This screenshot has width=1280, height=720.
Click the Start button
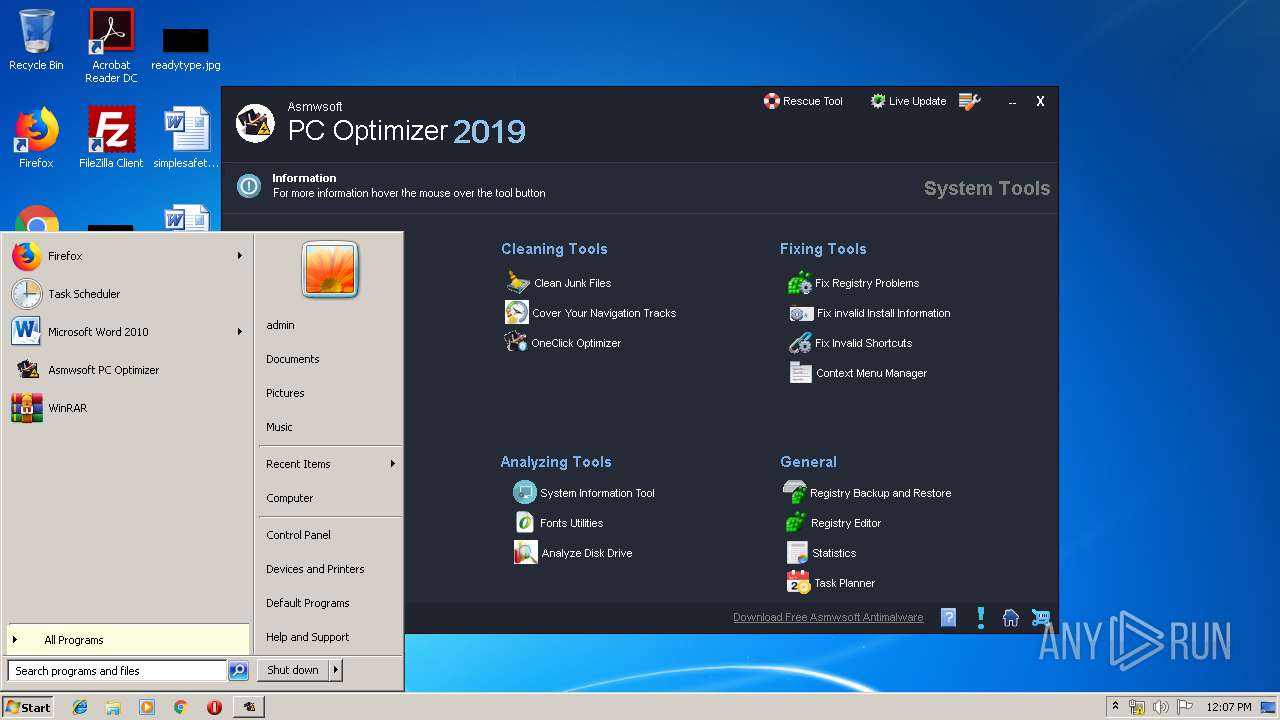tap(28, 707)
